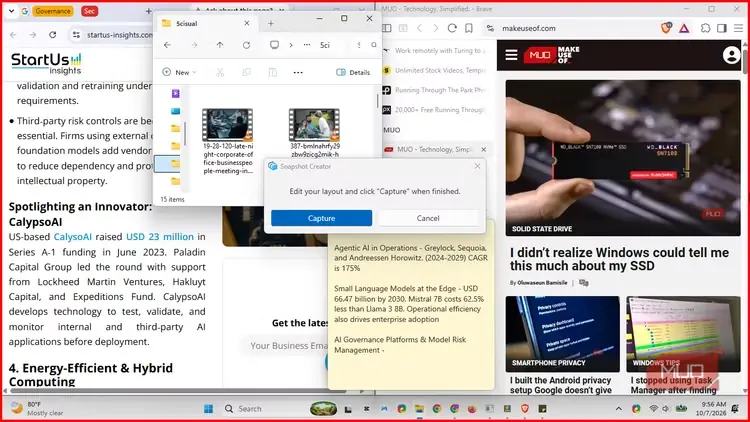Open the Brave Shields lion icon
Screen dimensions: 750x422
tap(666, 28)
